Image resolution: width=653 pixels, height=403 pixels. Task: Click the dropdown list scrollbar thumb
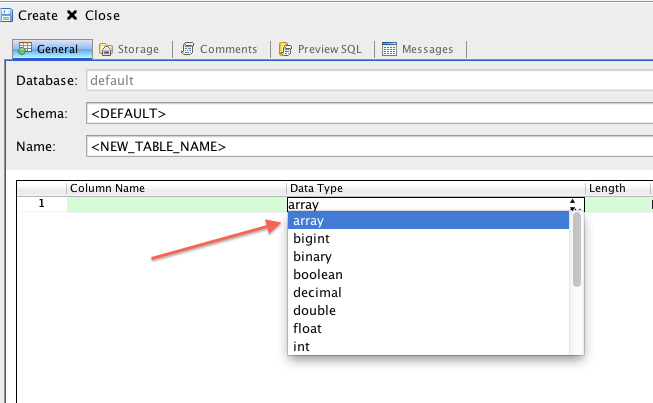[x=577, y=249]
